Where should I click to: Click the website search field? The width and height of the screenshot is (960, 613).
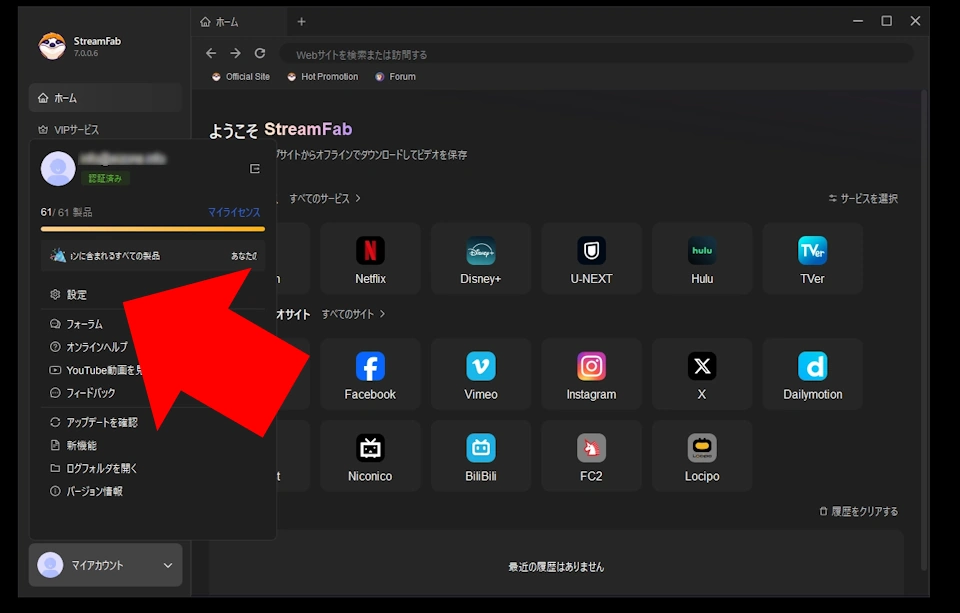pyautogui.click(x=600, y=53)
